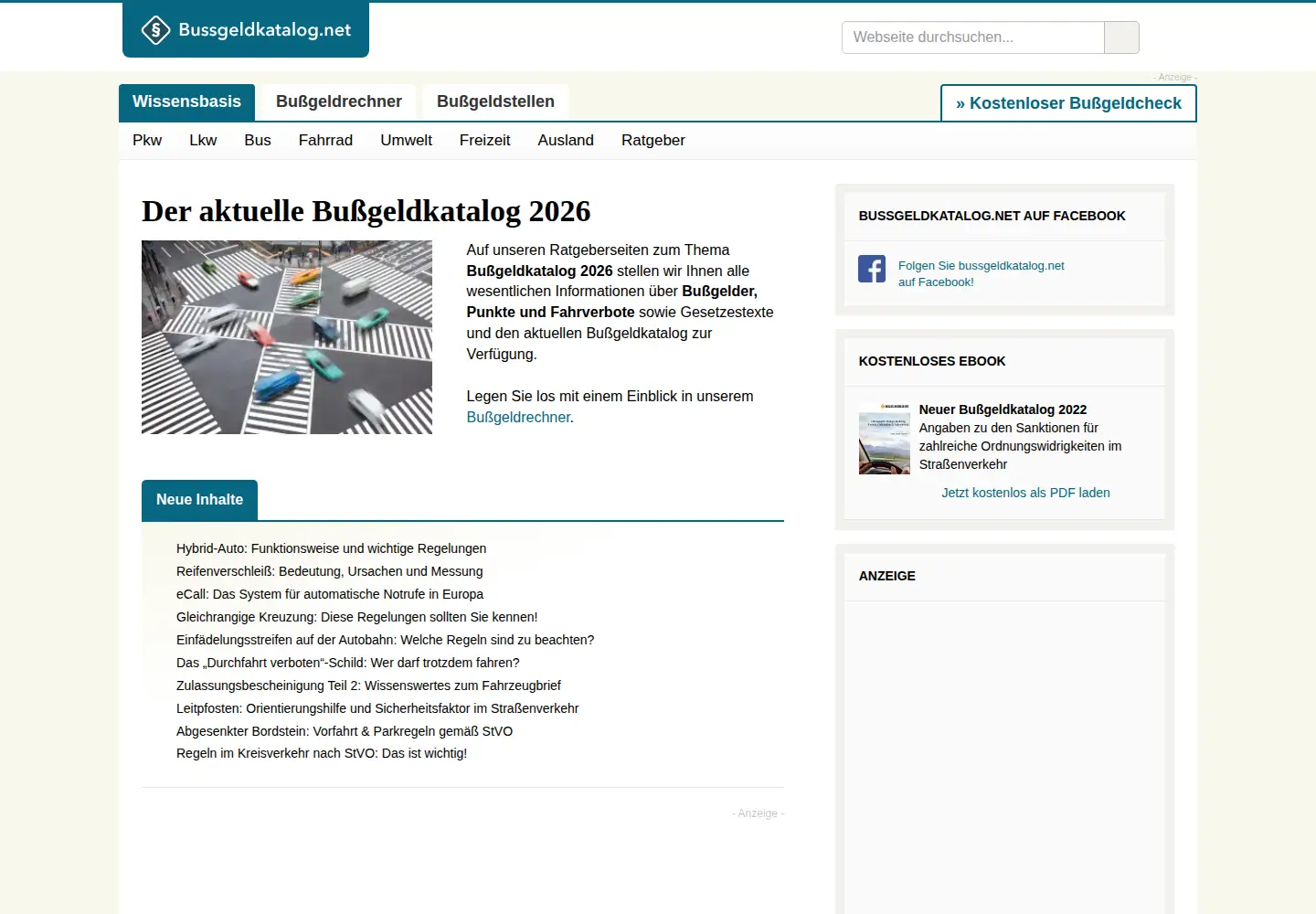This screenshot has width=1316, height=914.
Task: Open the Kostenloser Bußgeldcheck button
Action: pyautogui.click(x=1068, y=103)
